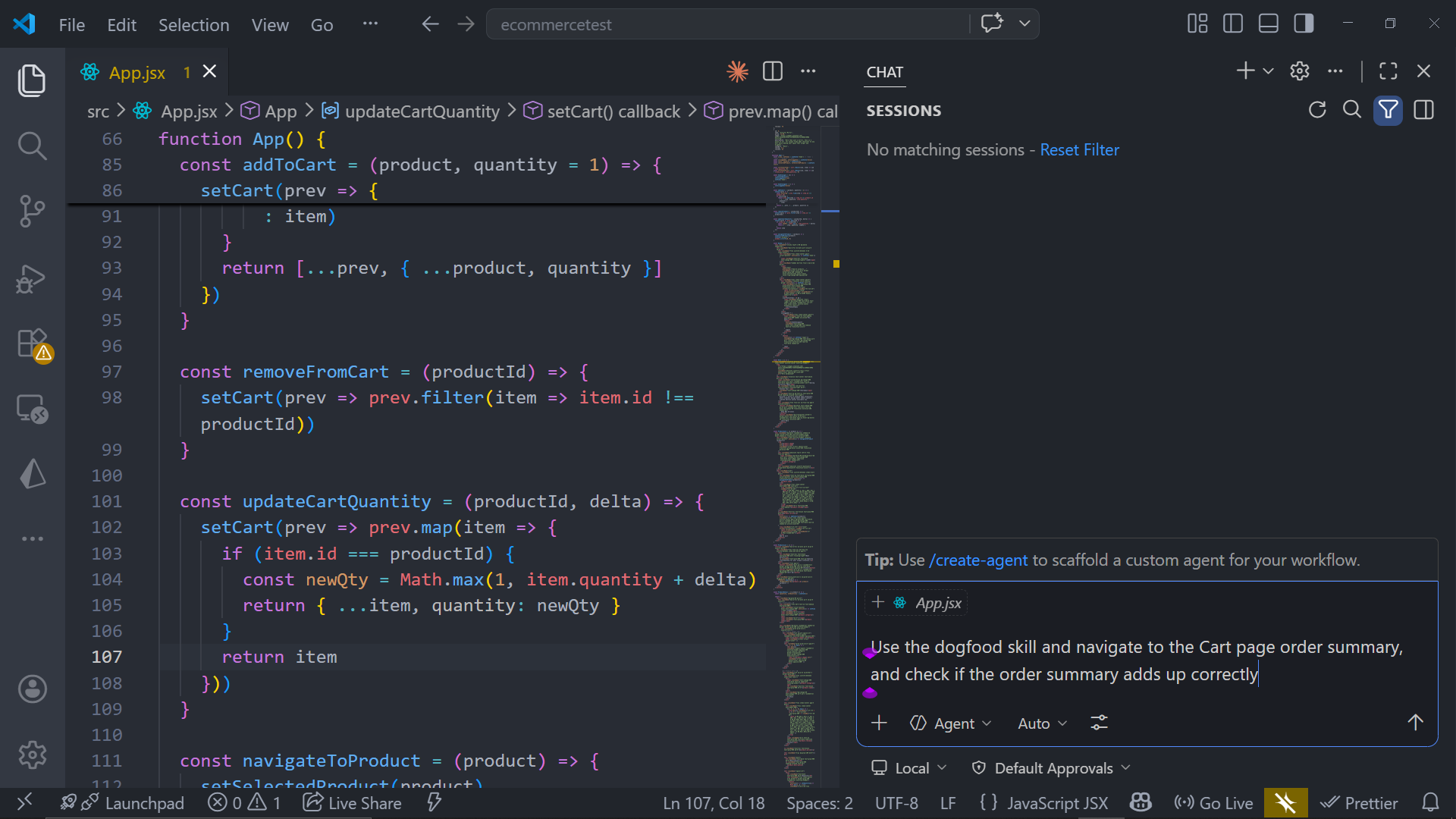Screen dimensions: 1456x819
Task: Add context with plus in chat input
Action: tap(879, 723)
